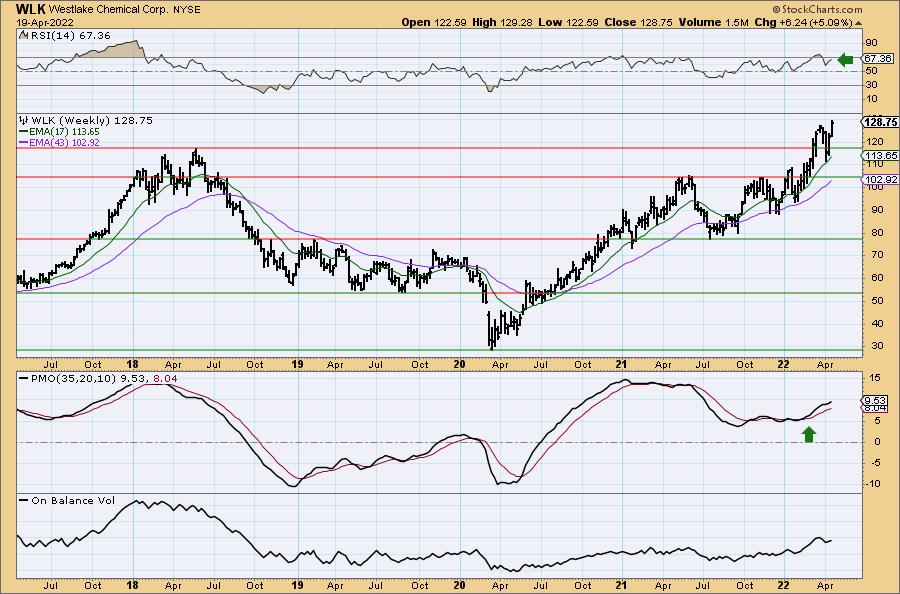Click the Open 122.59 value

click(435, 22)
